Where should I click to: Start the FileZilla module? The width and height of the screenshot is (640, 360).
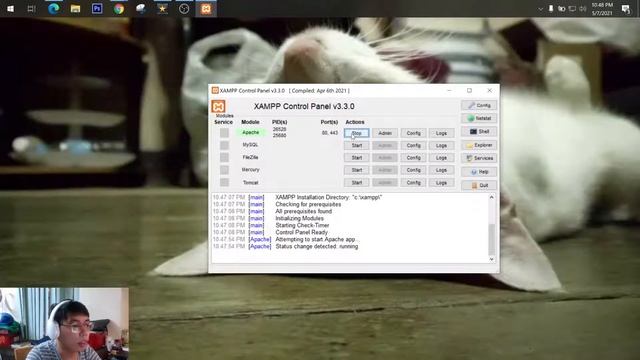(357, 158)
